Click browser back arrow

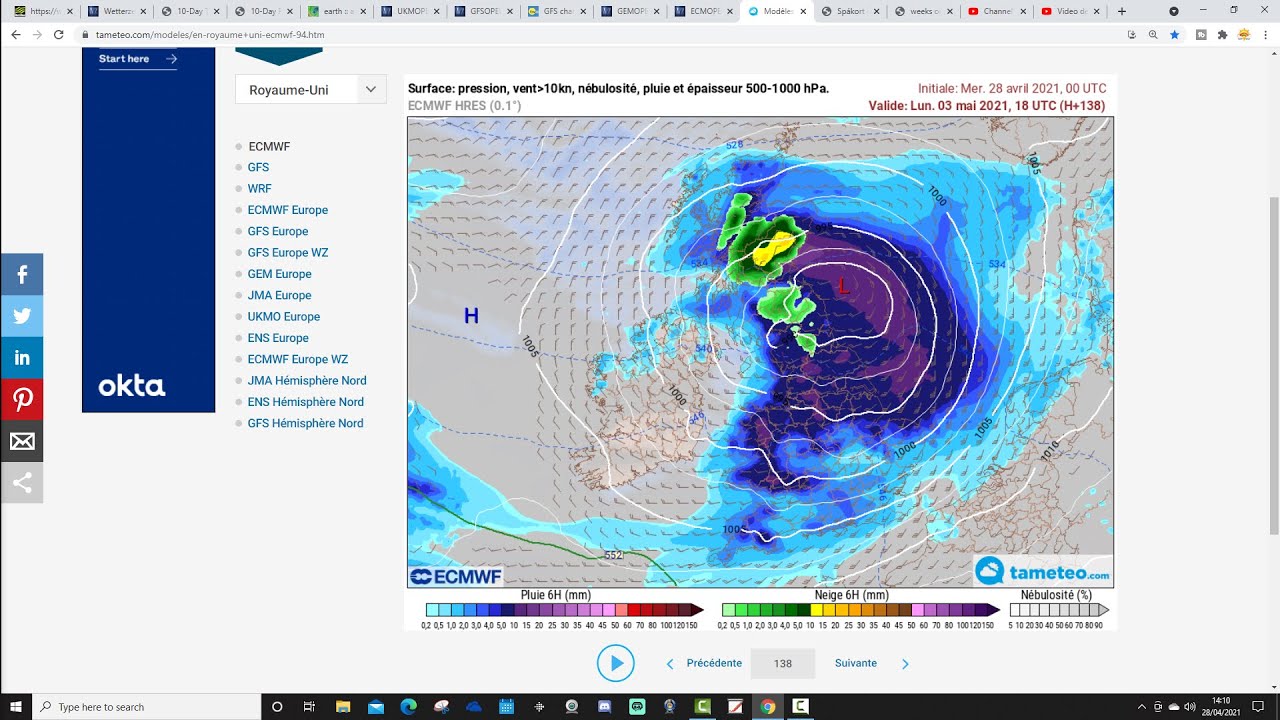[15, 34]
